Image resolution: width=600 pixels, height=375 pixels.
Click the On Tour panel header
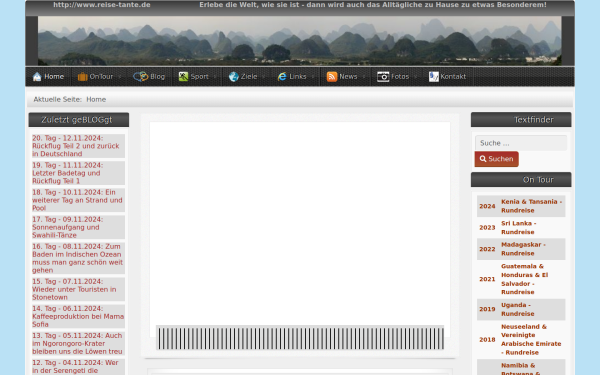click(x=521, y=179)
